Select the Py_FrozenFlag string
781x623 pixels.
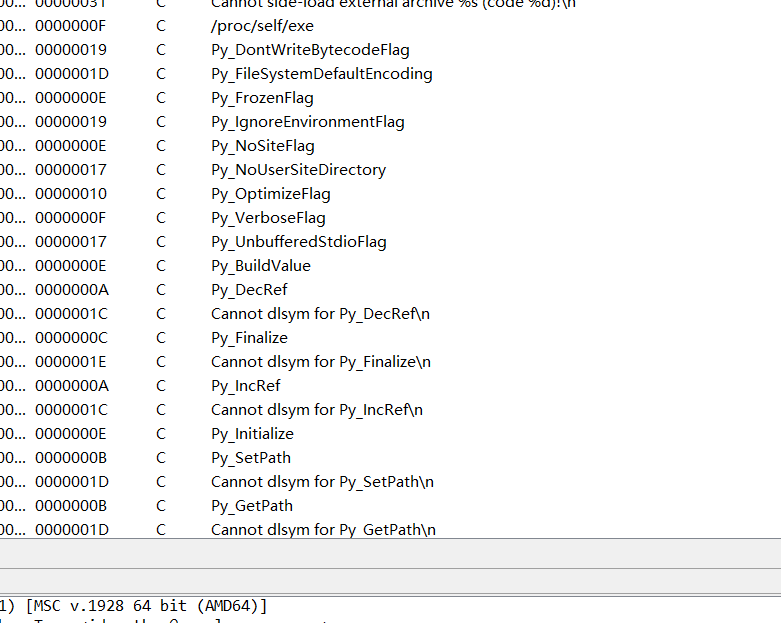click(262, 98)
